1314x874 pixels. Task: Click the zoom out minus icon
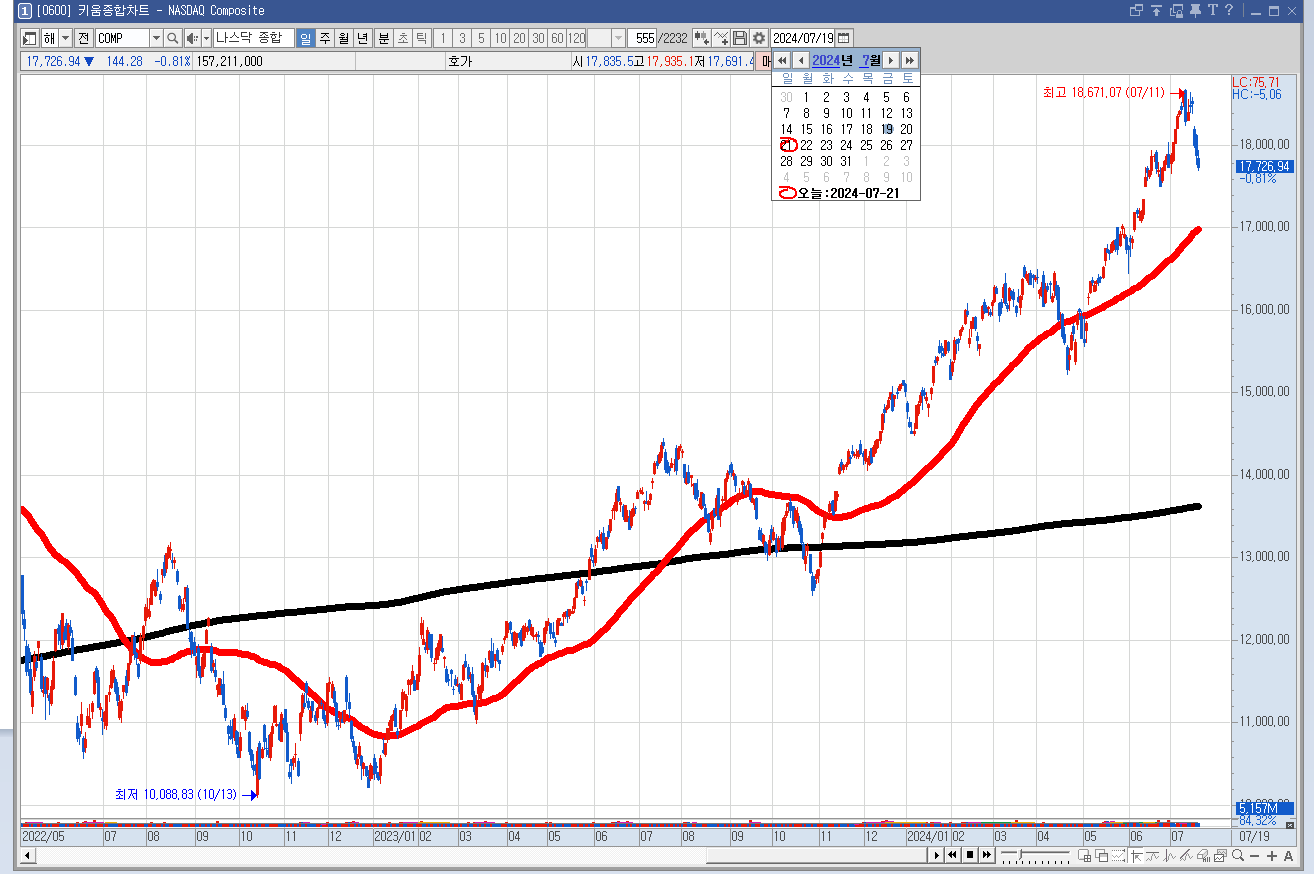pyautogui.click(x=1255, y=856)
